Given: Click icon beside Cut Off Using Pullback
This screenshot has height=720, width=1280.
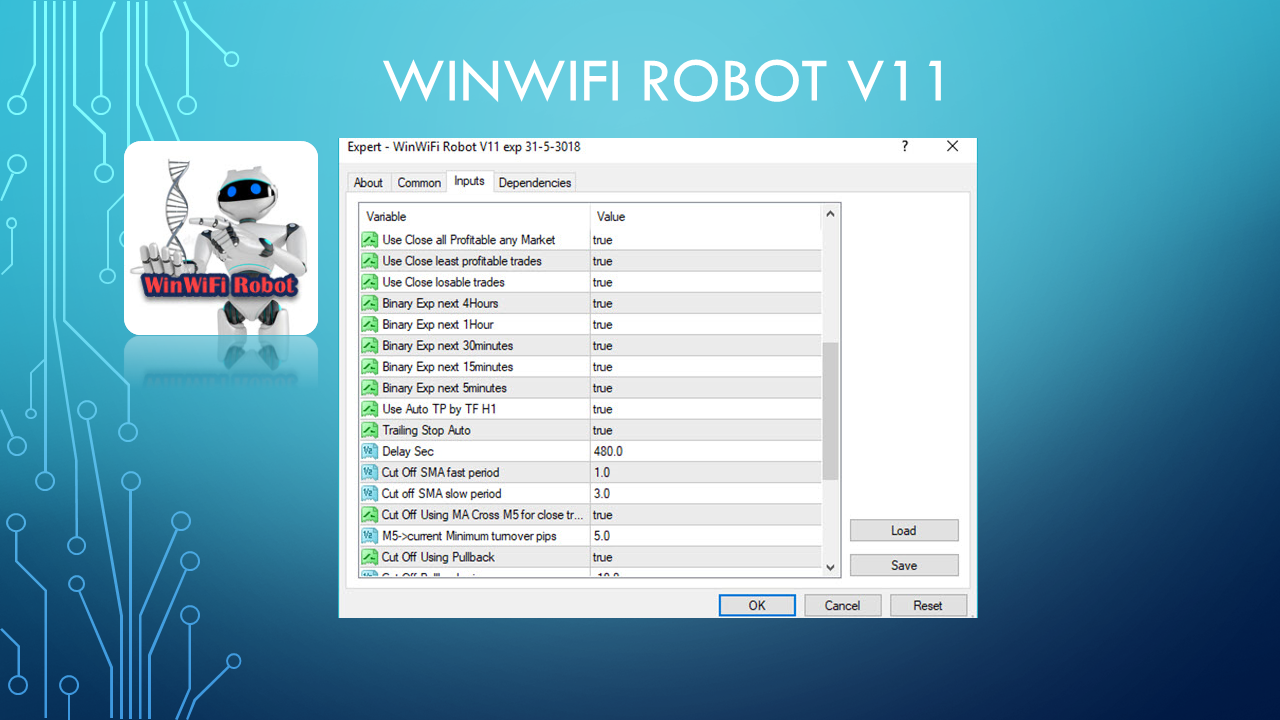Looking at the screenshot, I should tap(370, 557).
